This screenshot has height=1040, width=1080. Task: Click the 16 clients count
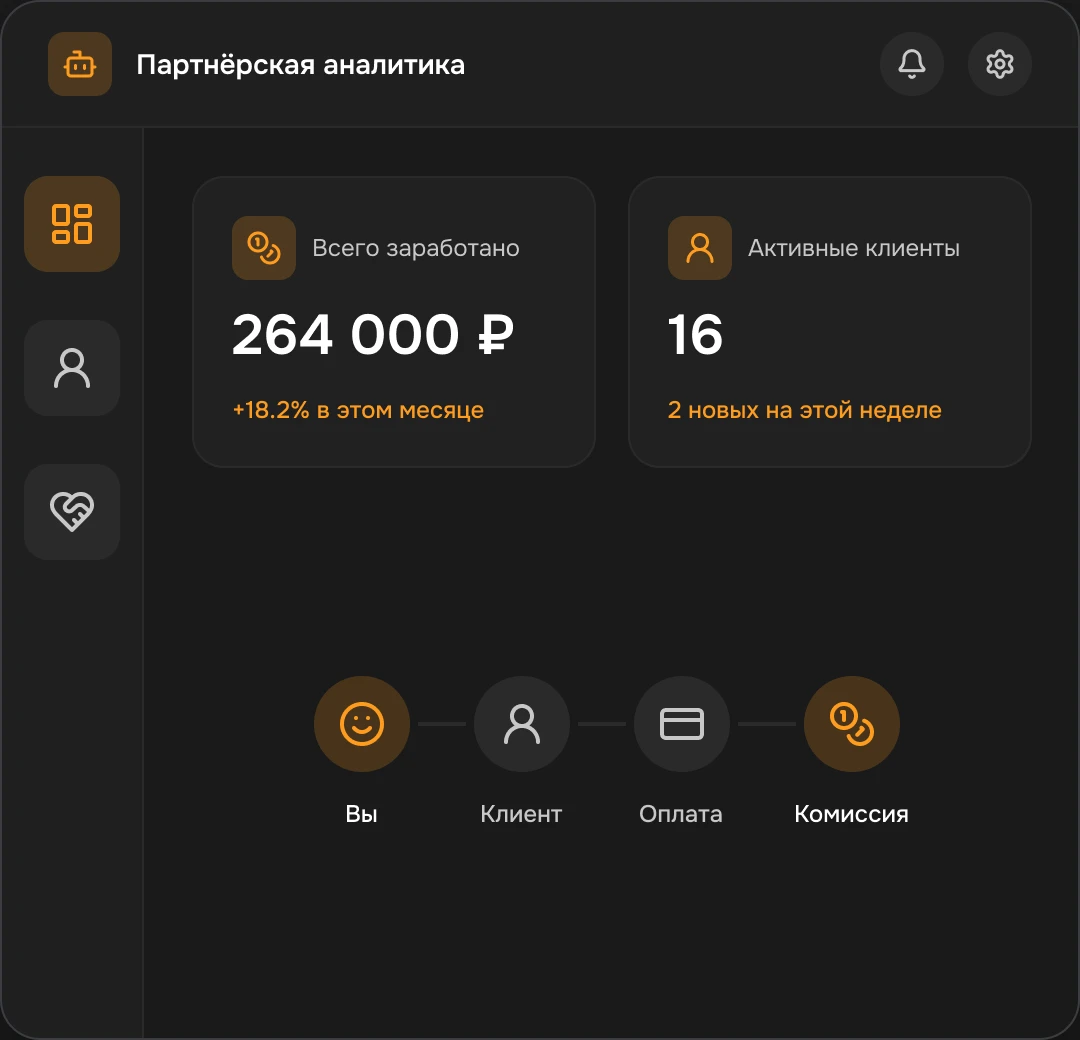coord(695,335)
